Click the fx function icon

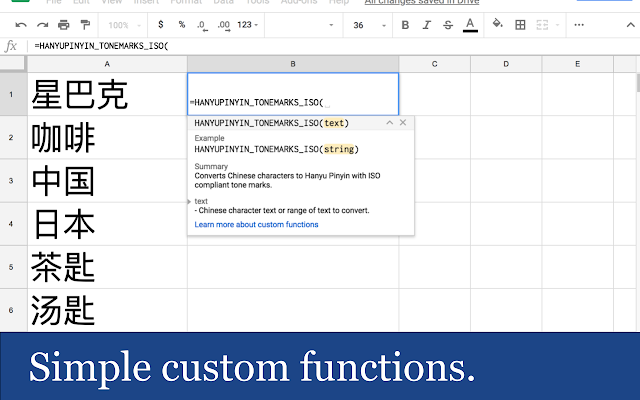click(11, 46)
